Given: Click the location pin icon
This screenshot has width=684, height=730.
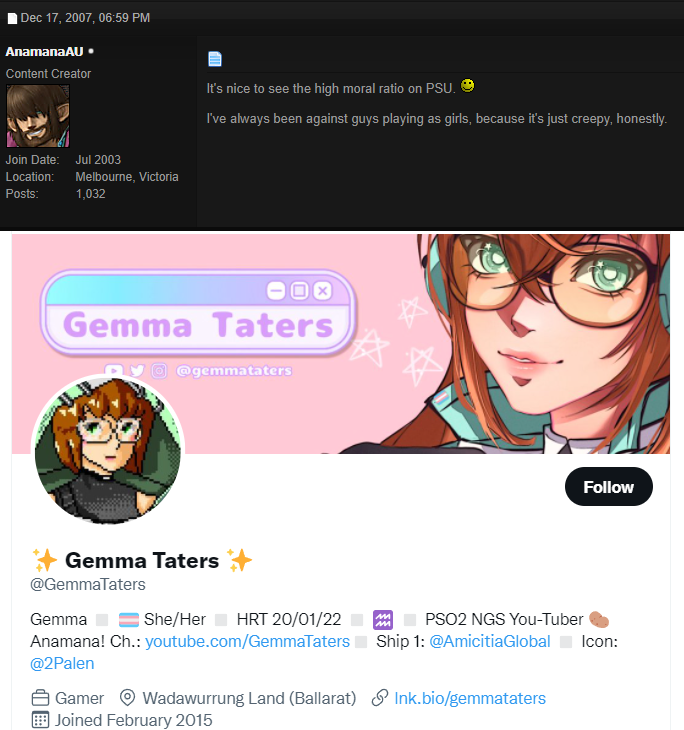Looking at the screenshot, I should tap(127, 697).
